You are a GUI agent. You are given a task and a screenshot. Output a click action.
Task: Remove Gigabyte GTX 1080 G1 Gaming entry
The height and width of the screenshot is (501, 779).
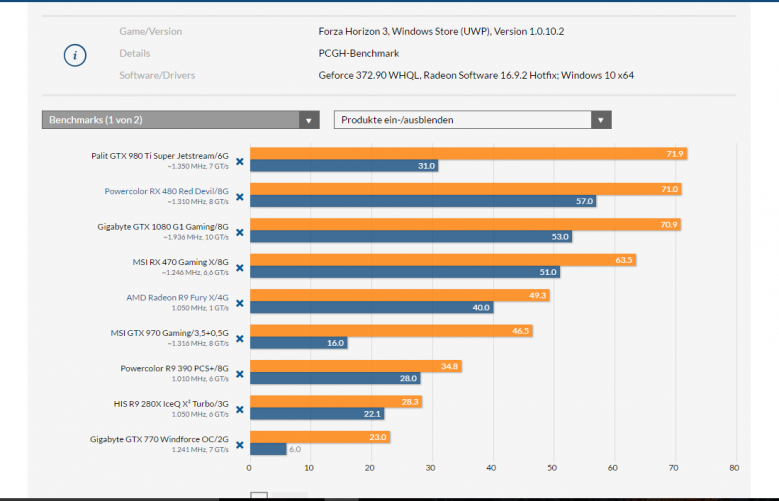(240, 231)
